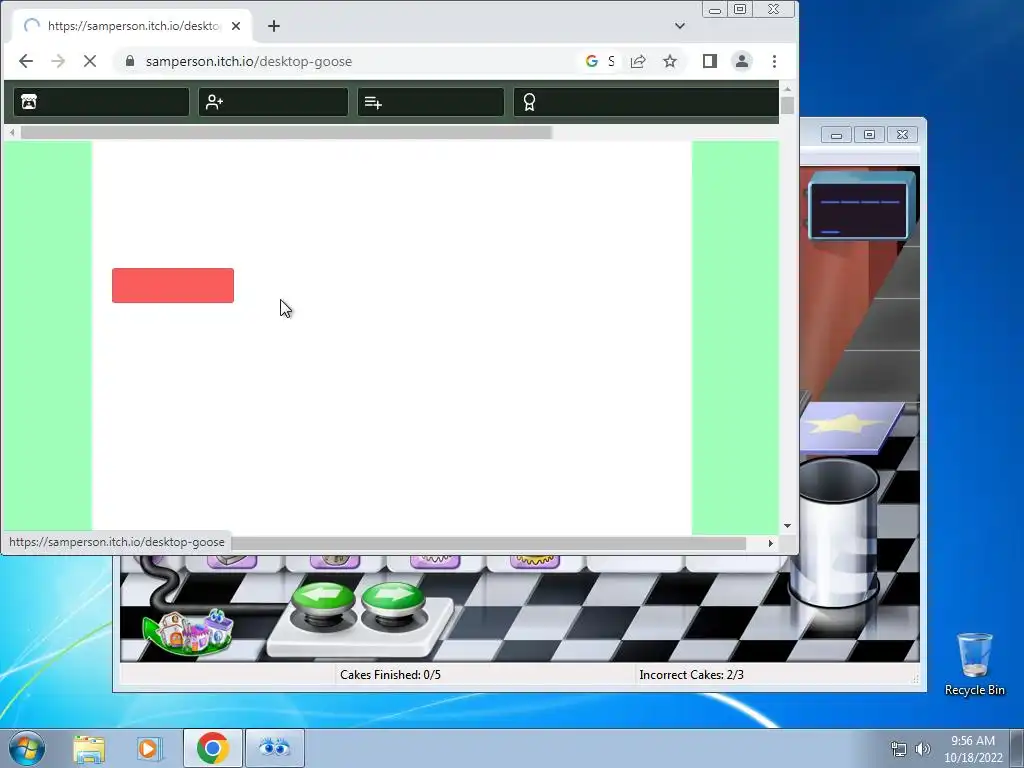
Task: Click the network tray icon
Action: [899, 749]
